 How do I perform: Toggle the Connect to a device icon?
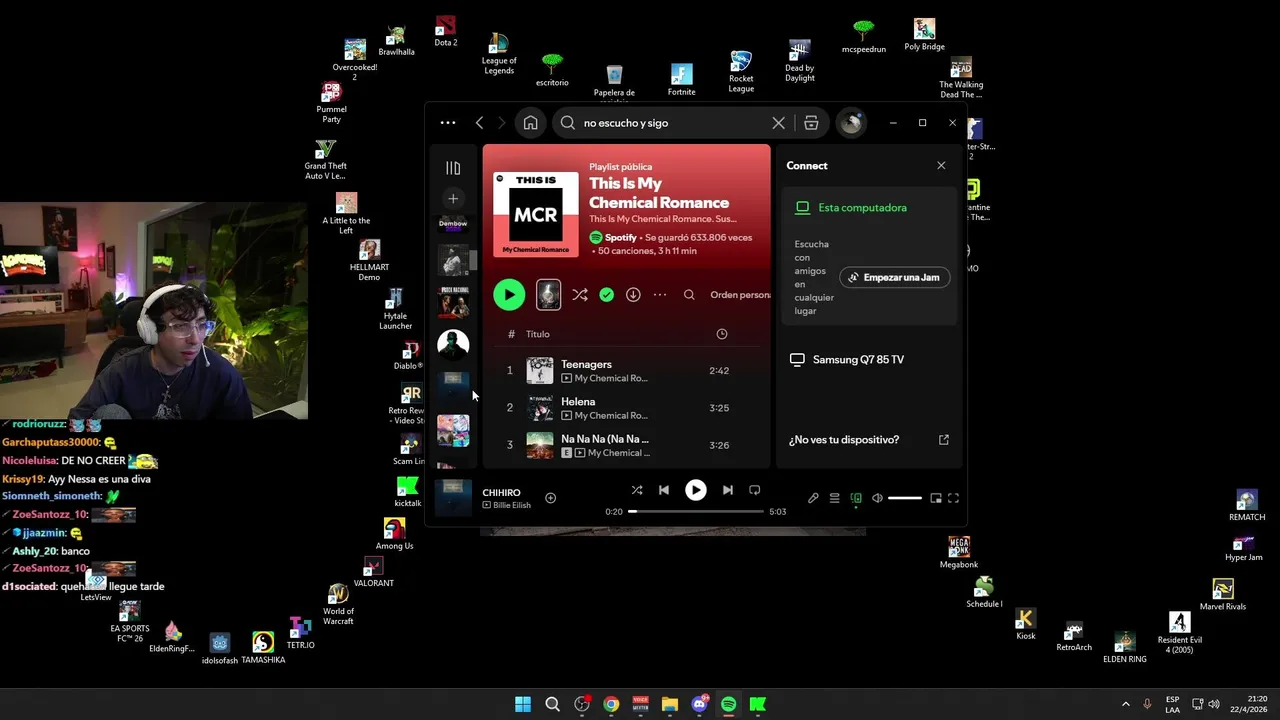(x=856, y=498)
